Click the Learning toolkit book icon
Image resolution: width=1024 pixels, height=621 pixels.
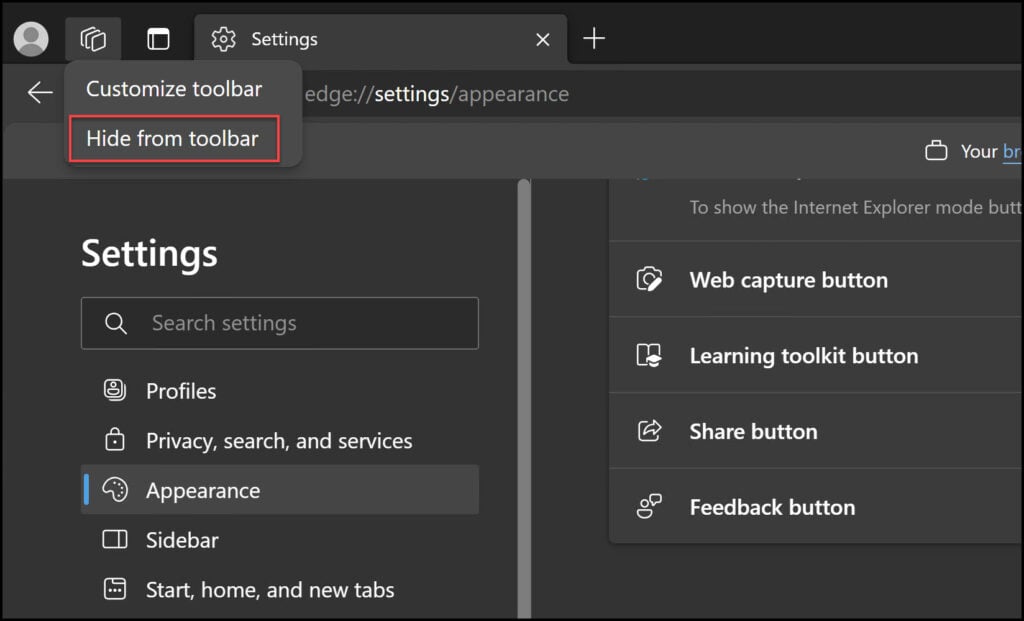pos(649,355)
